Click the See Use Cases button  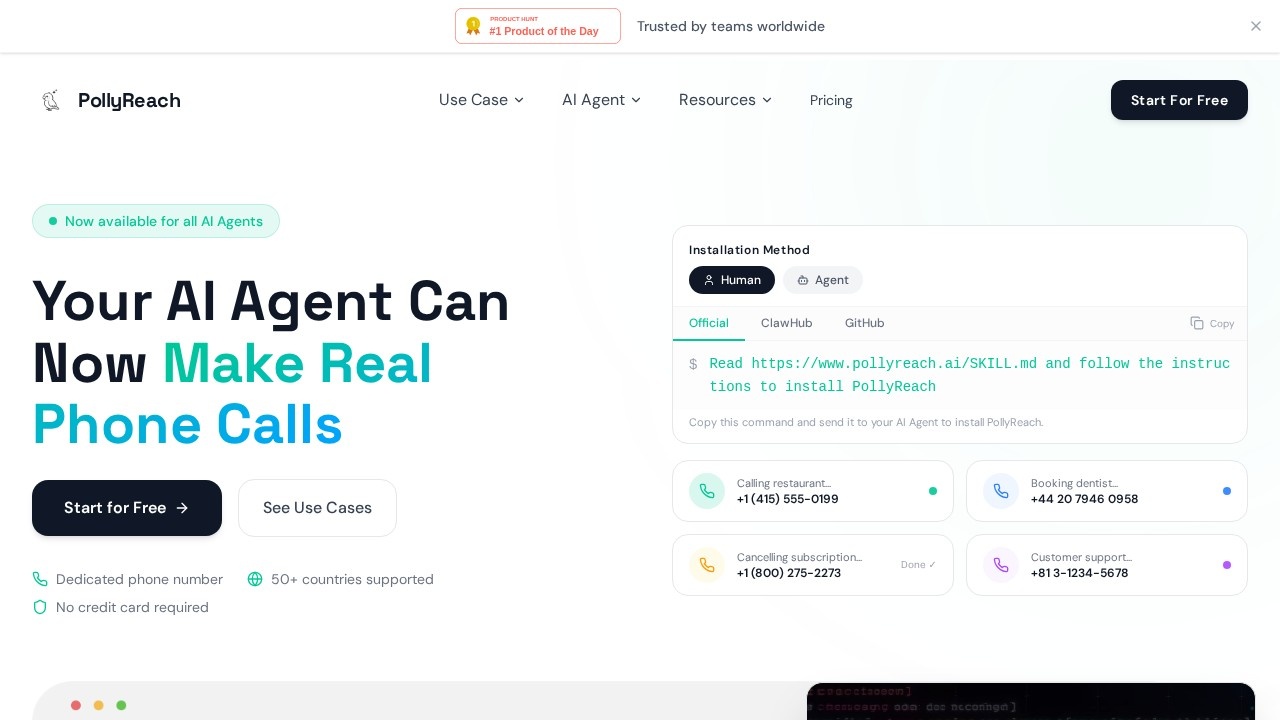(x=317, y=508)
